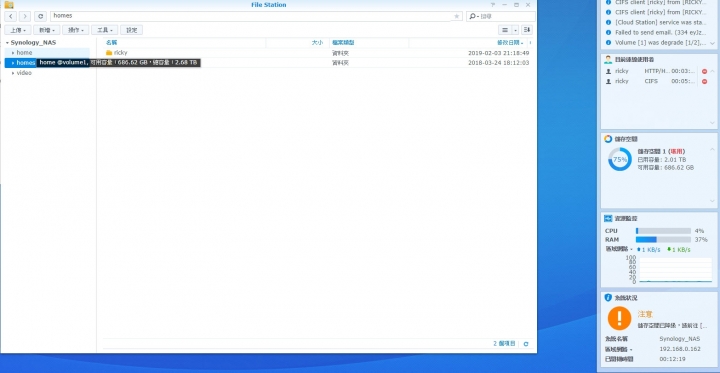Click info icon beside Volume [1] degrade log

609,42
